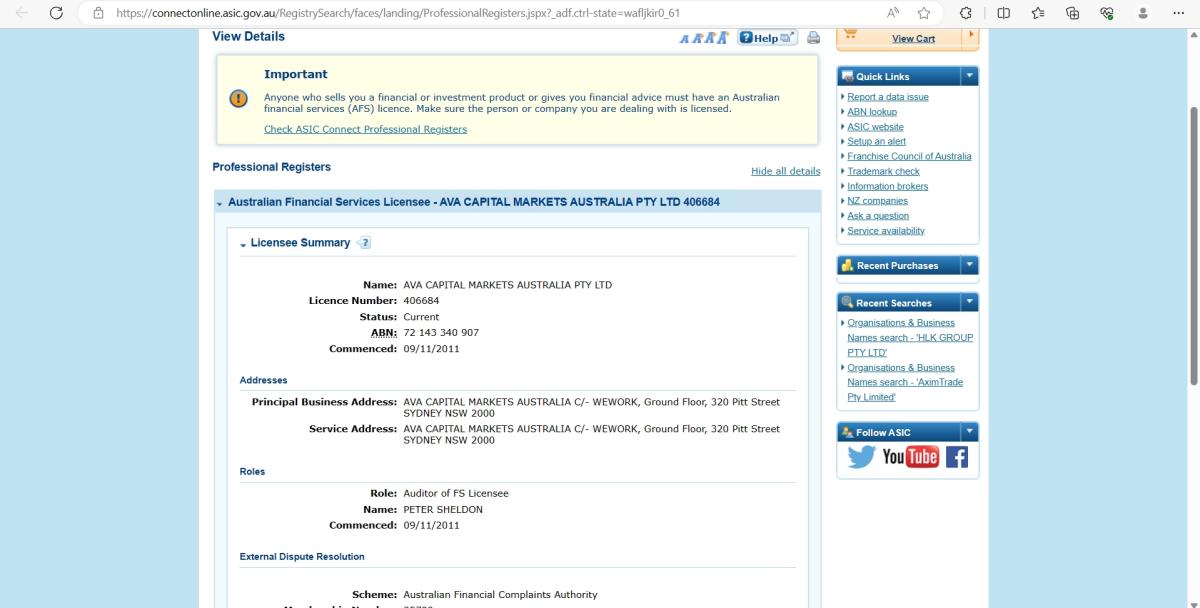Viewport: 1200px width, 608px height.
Task: Add this page to favorites via the star
Action: click(x=923, y=13)
